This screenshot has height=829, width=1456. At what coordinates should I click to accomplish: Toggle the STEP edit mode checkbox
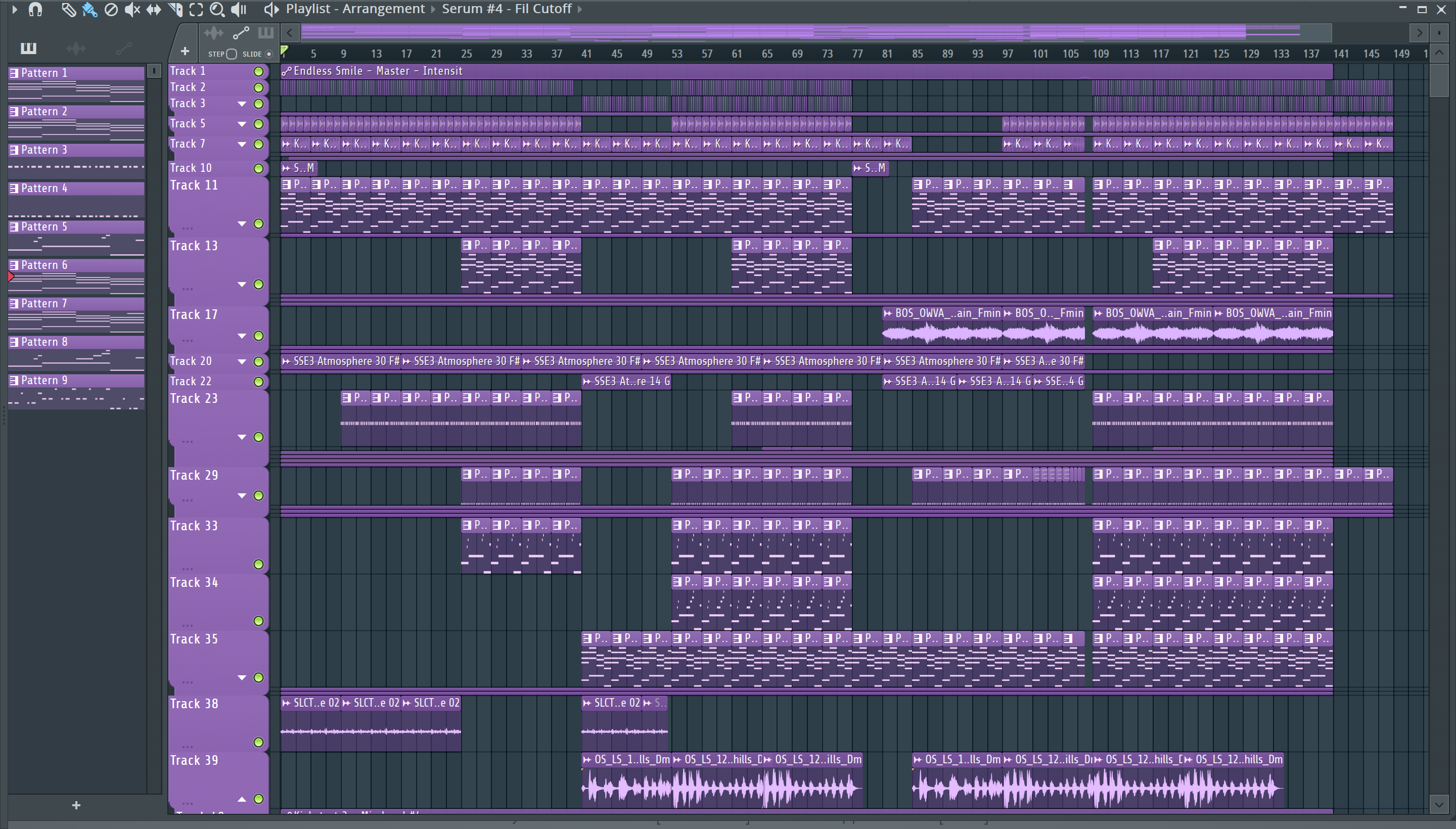click(x=231, y=54)
